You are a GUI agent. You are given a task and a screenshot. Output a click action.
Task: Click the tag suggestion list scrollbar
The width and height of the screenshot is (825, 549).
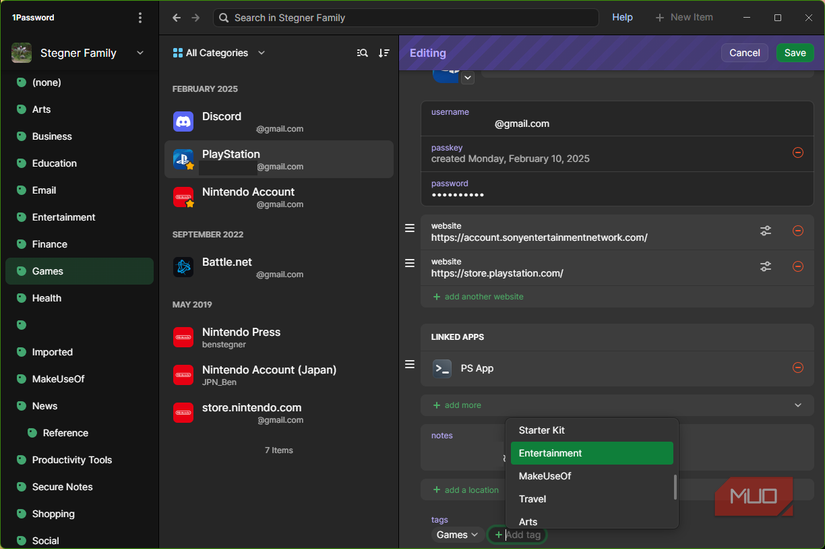pyautogui.click(x=675, y=487)
